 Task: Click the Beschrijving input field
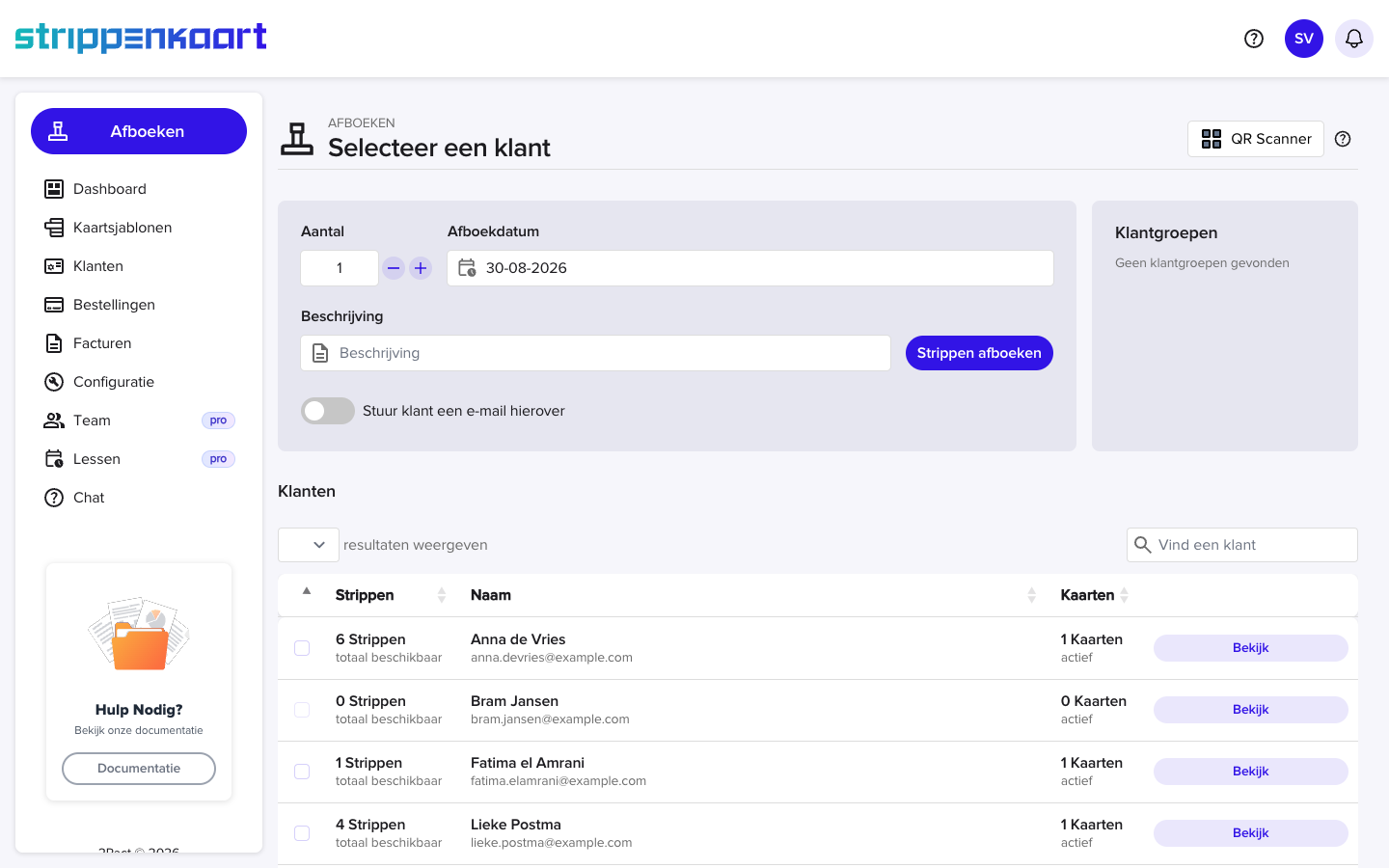point(595,353)
